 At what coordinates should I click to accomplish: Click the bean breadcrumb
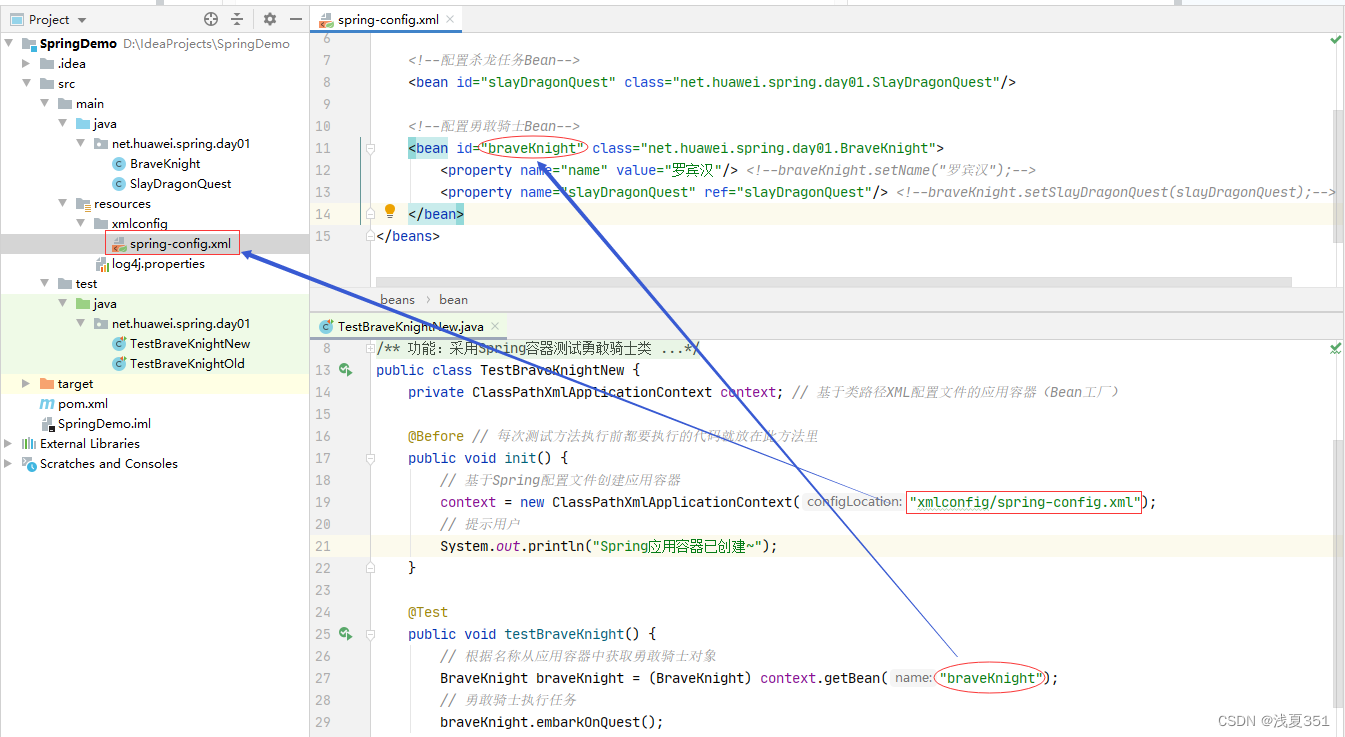point(453,299)
